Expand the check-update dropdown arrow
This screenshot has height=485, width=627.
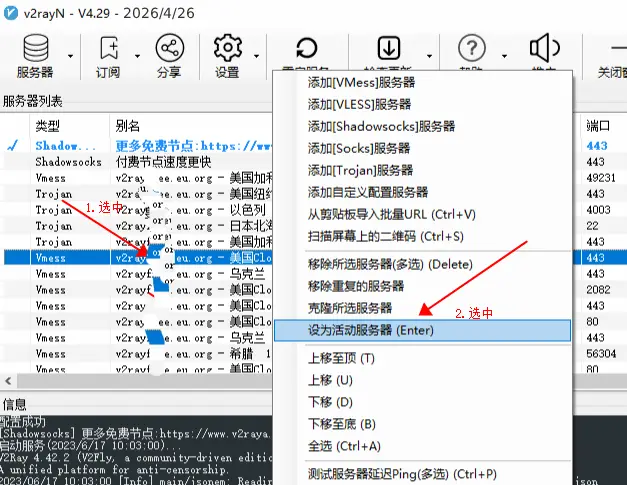tap(429, 56)
